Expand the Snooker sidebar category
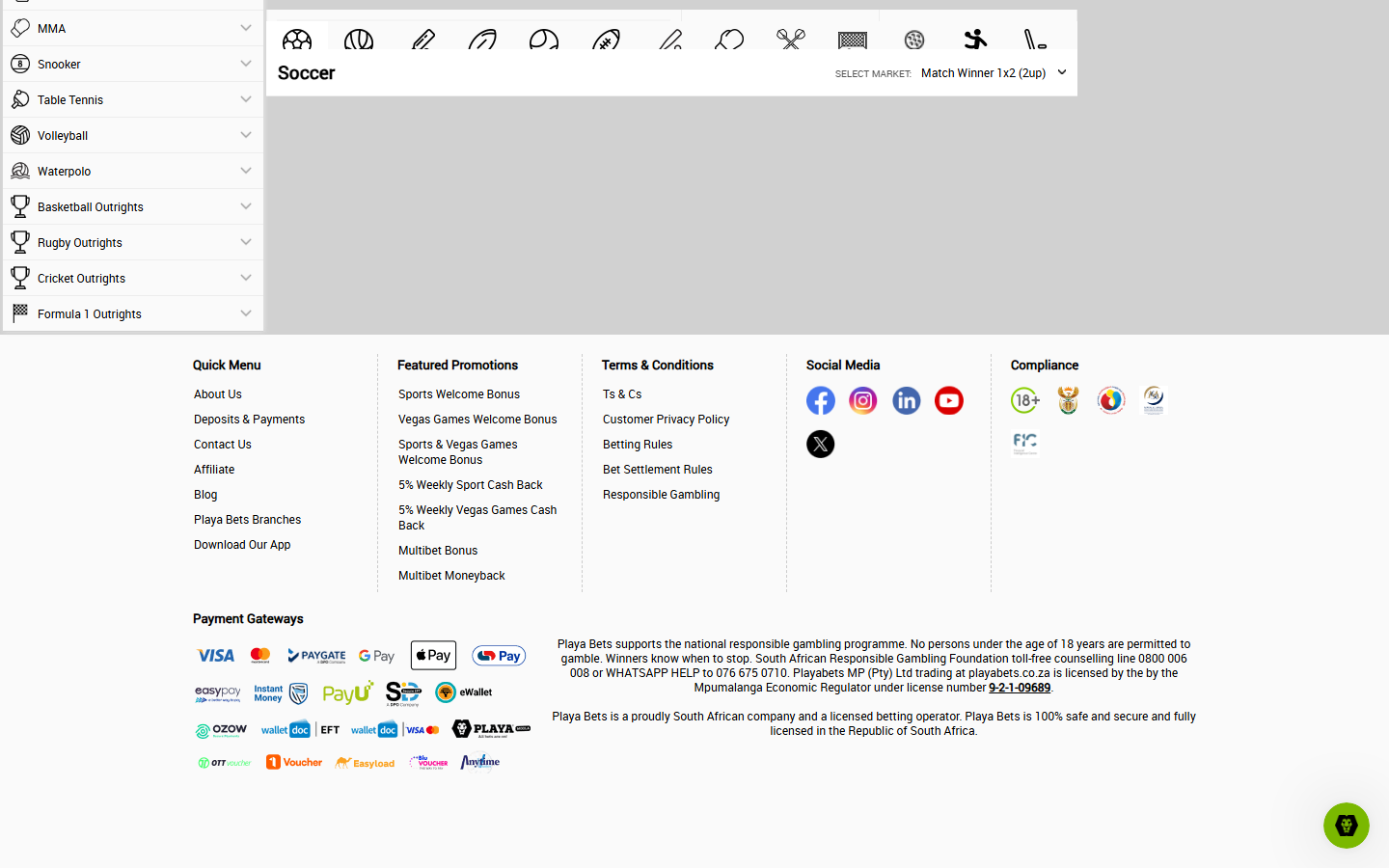This screenshot has height=868, width=1389. pyautogui.click(x=133, y=64)
